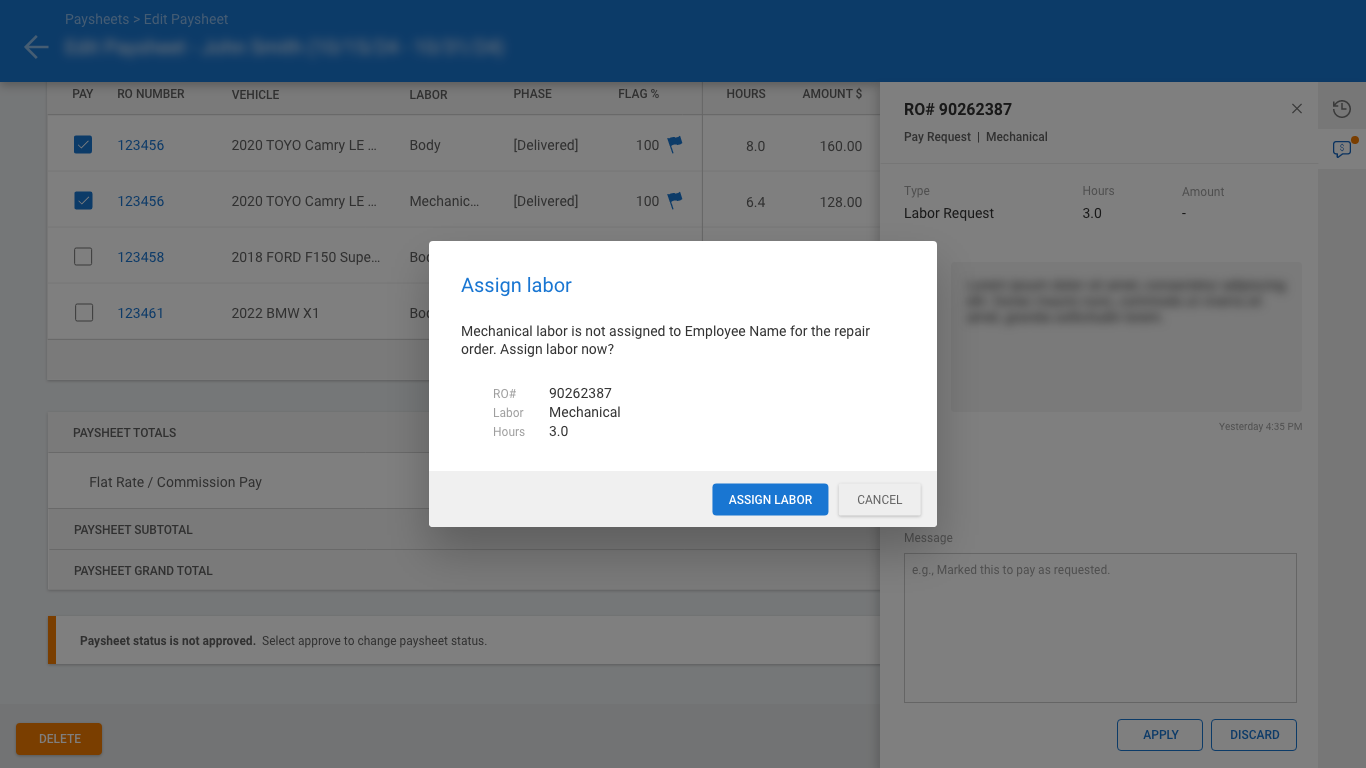The image size is (1366, 768).
Task: Click the VEHICLE column header
Action: click(x=255, y=95)
